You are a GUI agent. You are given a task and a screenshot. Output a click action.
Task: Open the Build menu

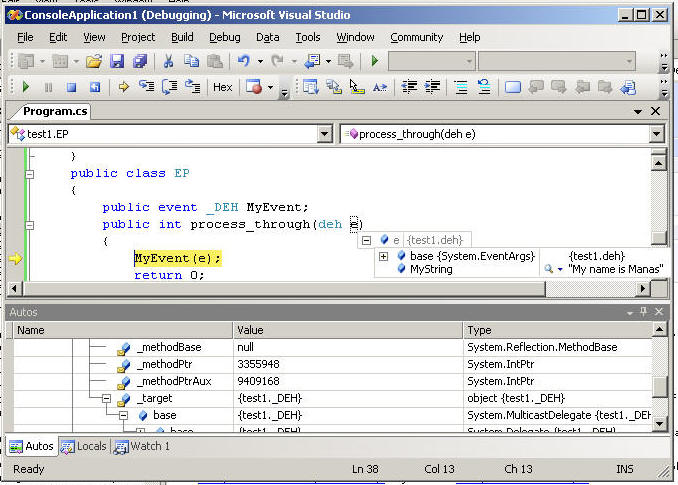(x=181, y=37)
